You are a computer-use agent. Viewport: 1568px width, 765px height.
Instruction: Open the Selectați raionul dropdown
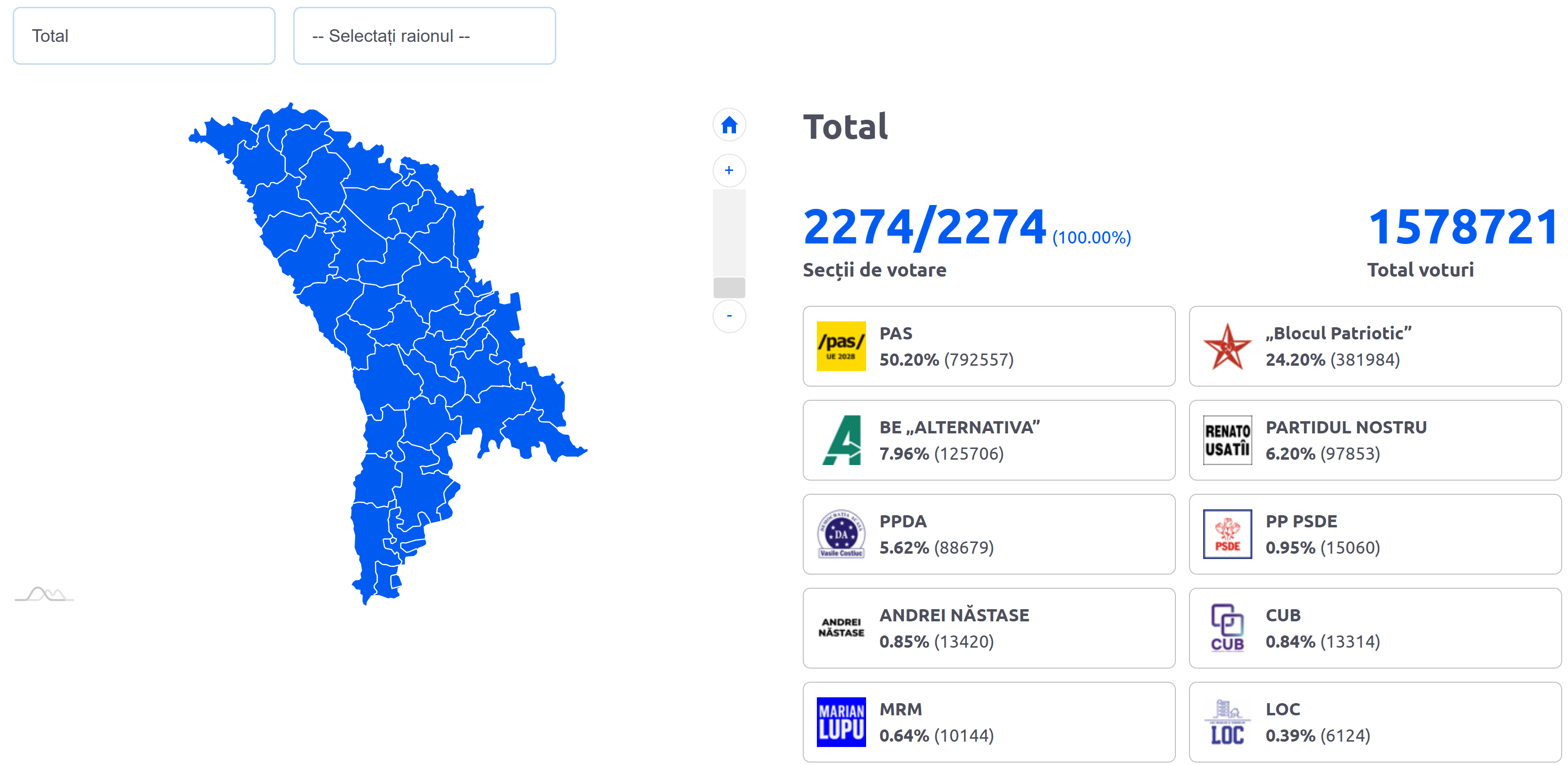(x=424, y=36)
